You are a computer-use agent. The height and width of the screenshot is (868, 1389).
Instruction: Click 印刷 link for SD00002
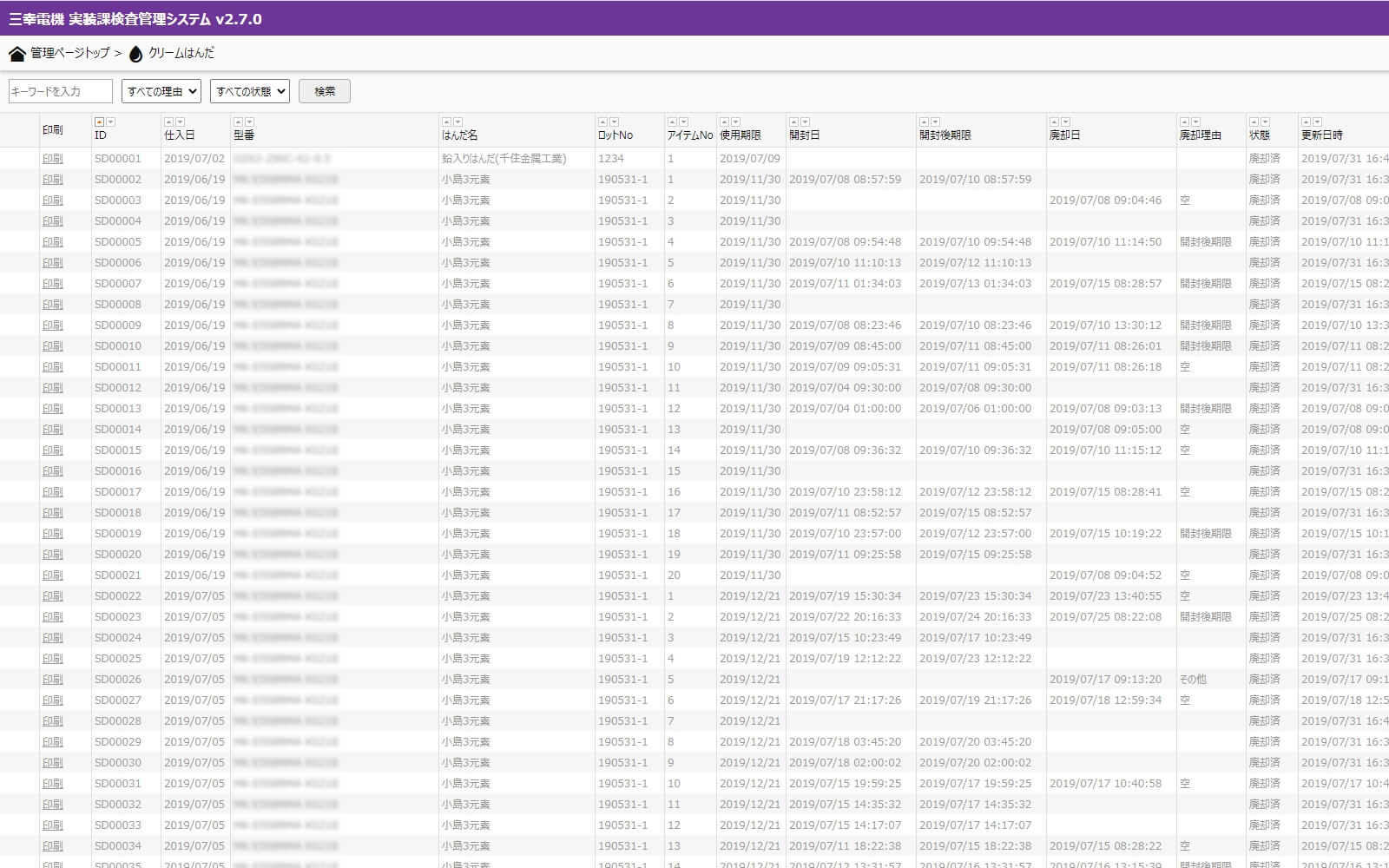coord(53,180)
